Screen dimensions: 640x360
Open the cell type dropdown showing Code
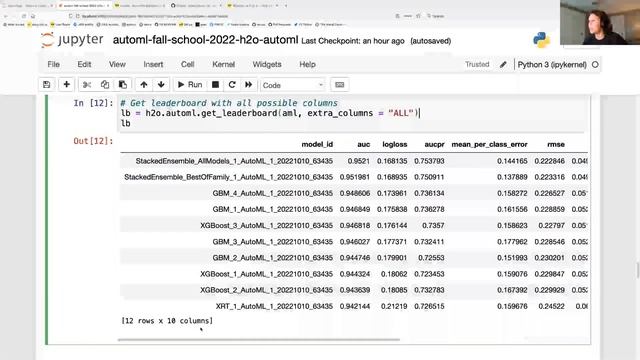tap(293, 85)
